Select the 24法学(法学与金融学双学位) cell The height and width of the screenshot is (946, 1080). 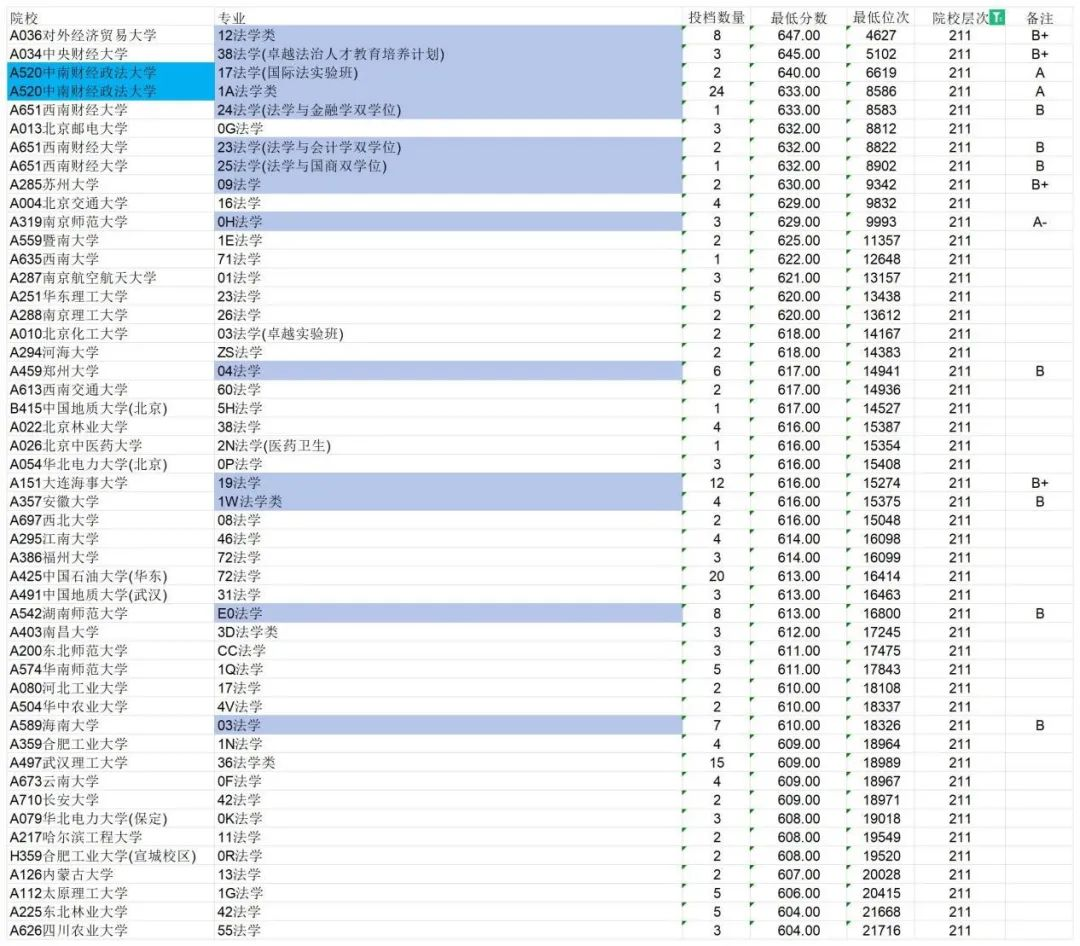coord(446,110)
